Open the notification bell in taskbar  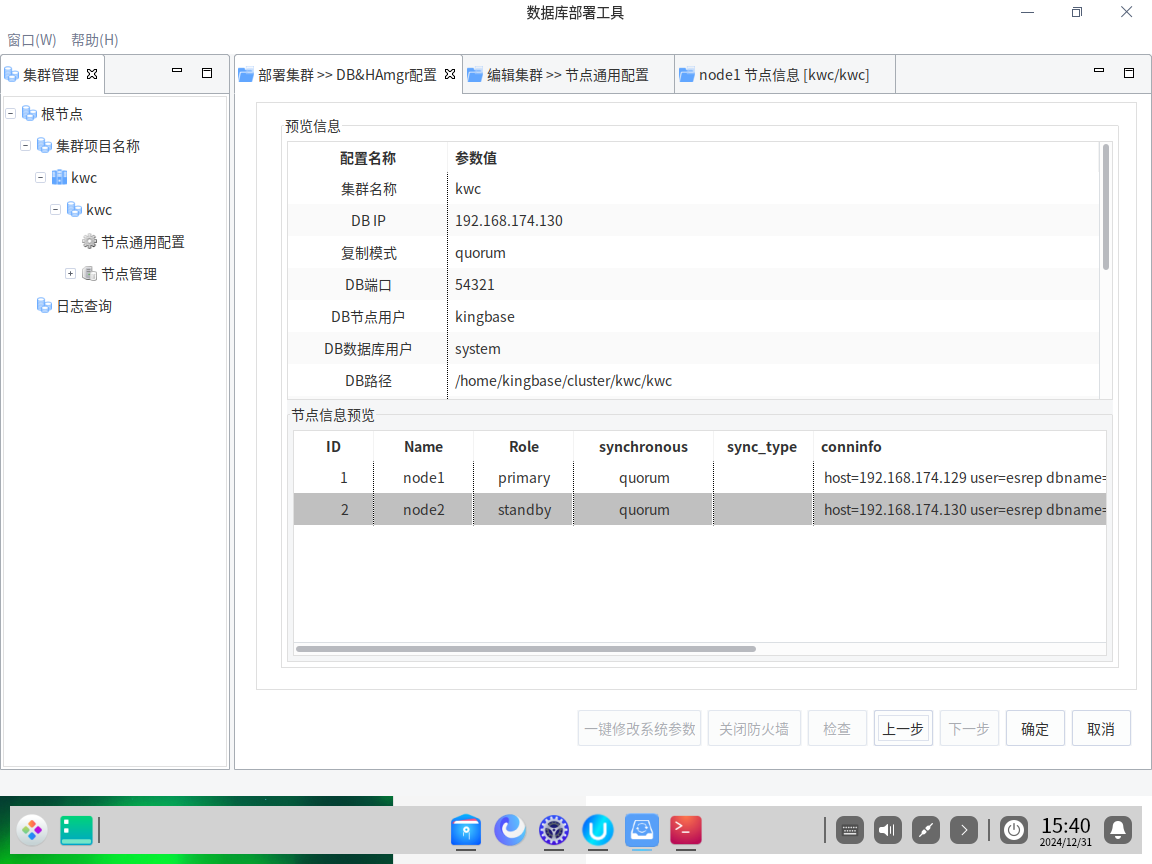pos(1118,829)
